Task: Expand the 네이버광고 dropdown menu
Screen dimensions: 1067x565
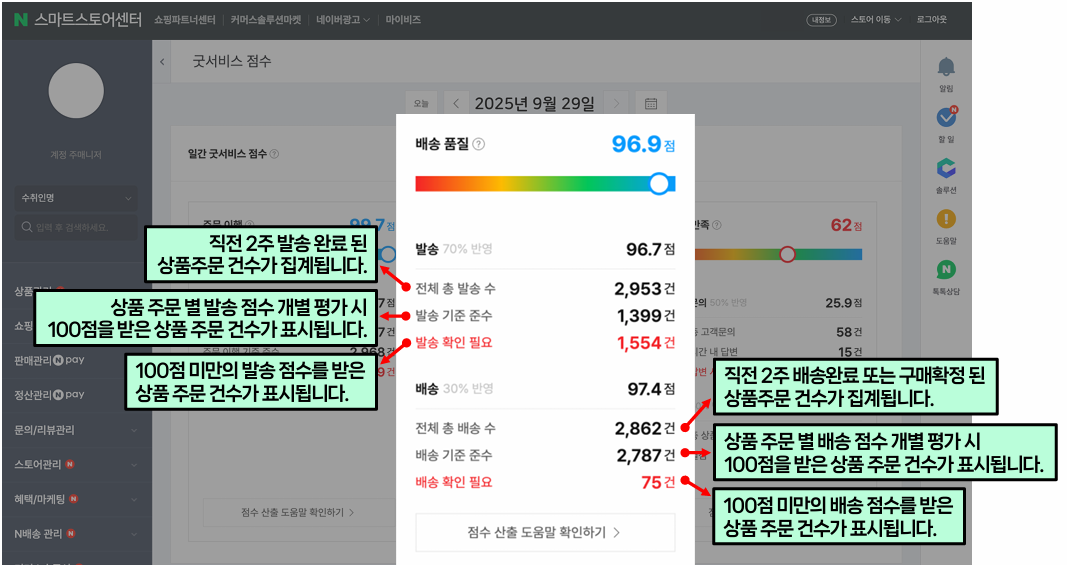Action: 342,19
